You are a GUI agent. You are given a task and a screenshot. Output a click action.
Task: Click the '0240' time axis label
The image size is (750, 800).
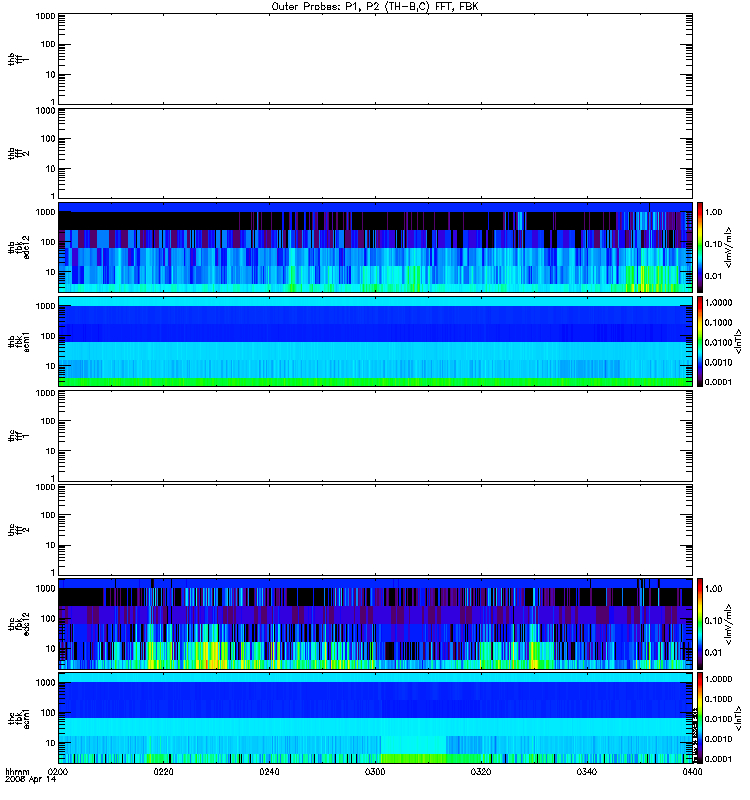click(269, 771)
